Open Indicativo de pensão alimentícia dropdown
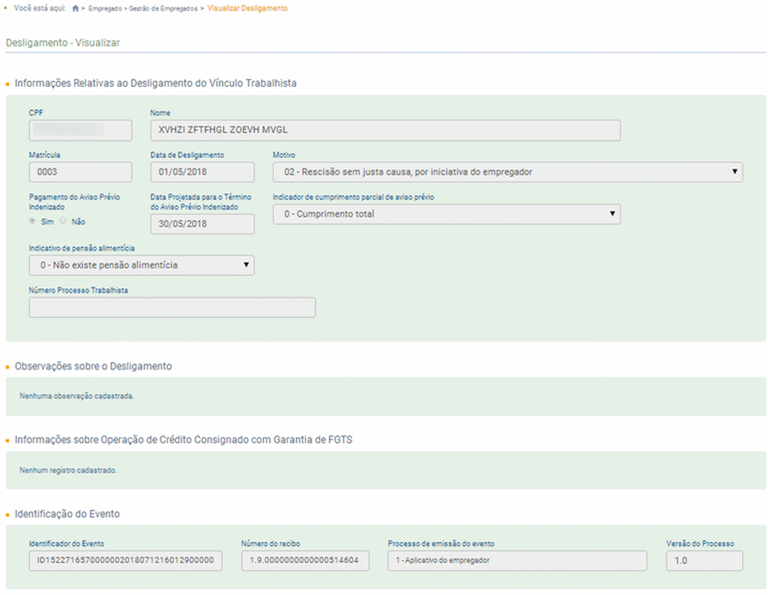This screenshot has width=768, height=595. click(x=142, y=265)
